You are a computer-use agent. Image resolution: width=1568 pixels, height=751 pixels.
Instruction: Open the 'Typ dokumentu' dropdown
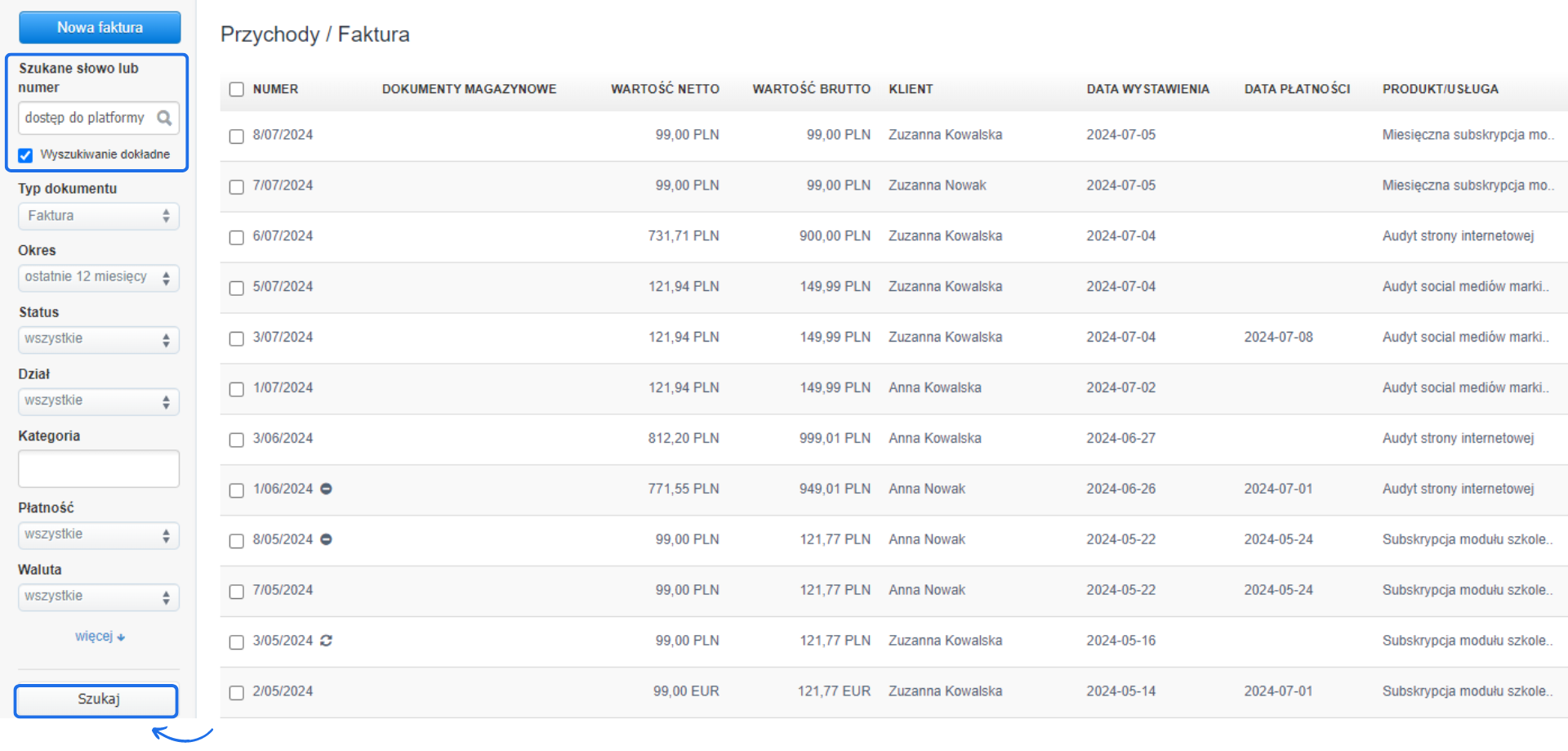tap(98, 216)
